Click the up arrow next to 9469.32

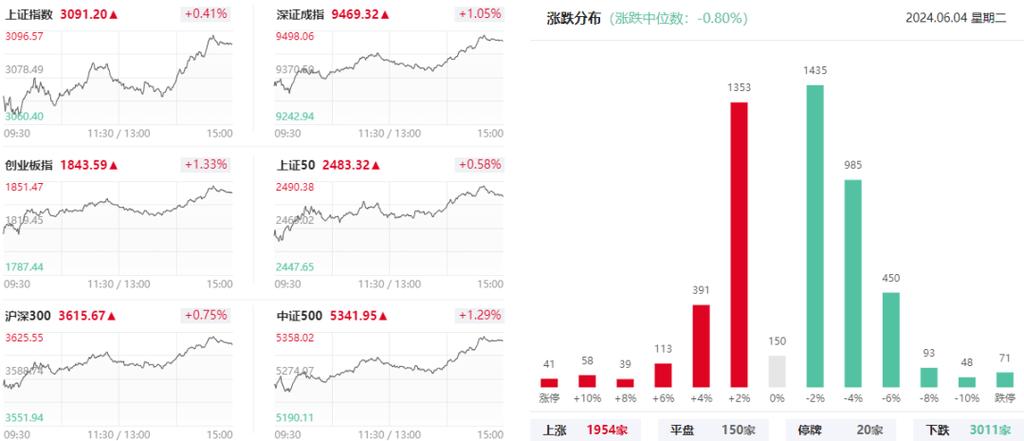[387, 15]
